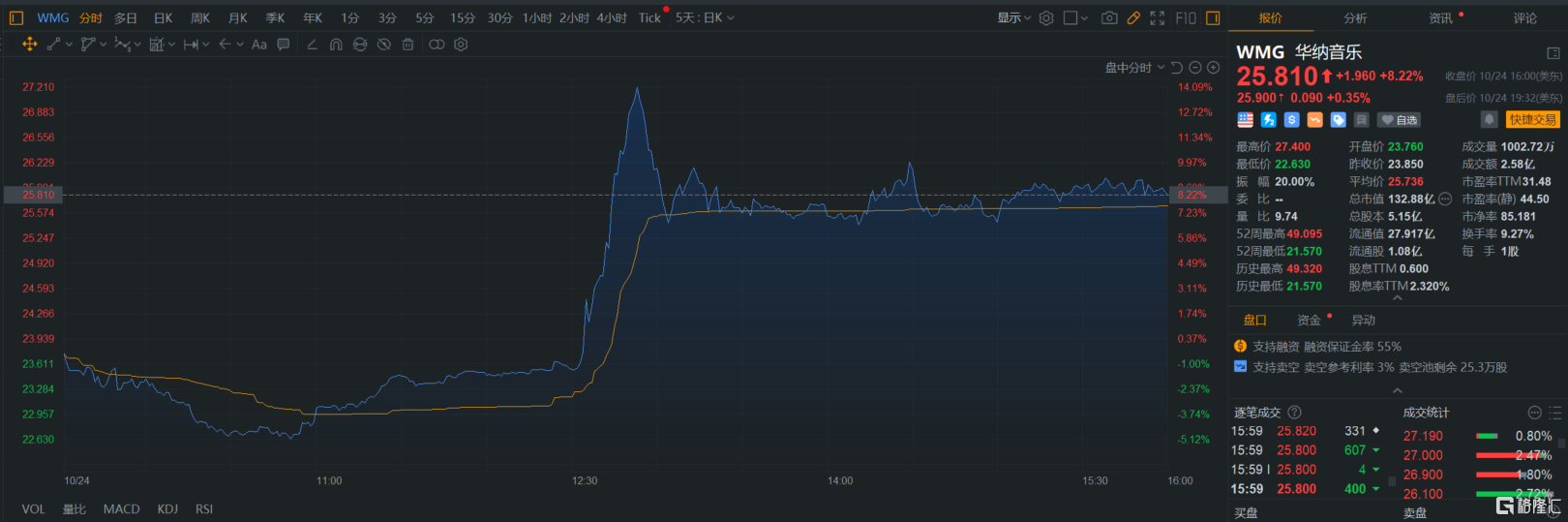Select the chart position measuring tool
The width and height of the screenshot is (1568, 522).
tap(157, 45)
